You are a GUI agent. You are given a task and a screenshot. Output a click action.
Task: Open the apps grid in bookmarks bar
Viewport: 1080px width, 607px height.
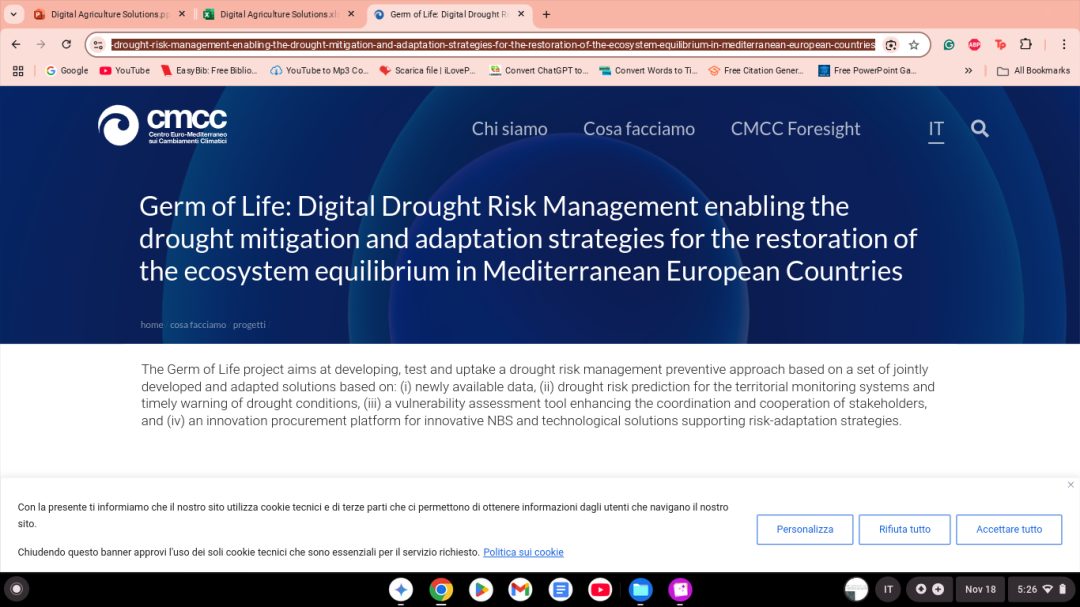(18, 70)
